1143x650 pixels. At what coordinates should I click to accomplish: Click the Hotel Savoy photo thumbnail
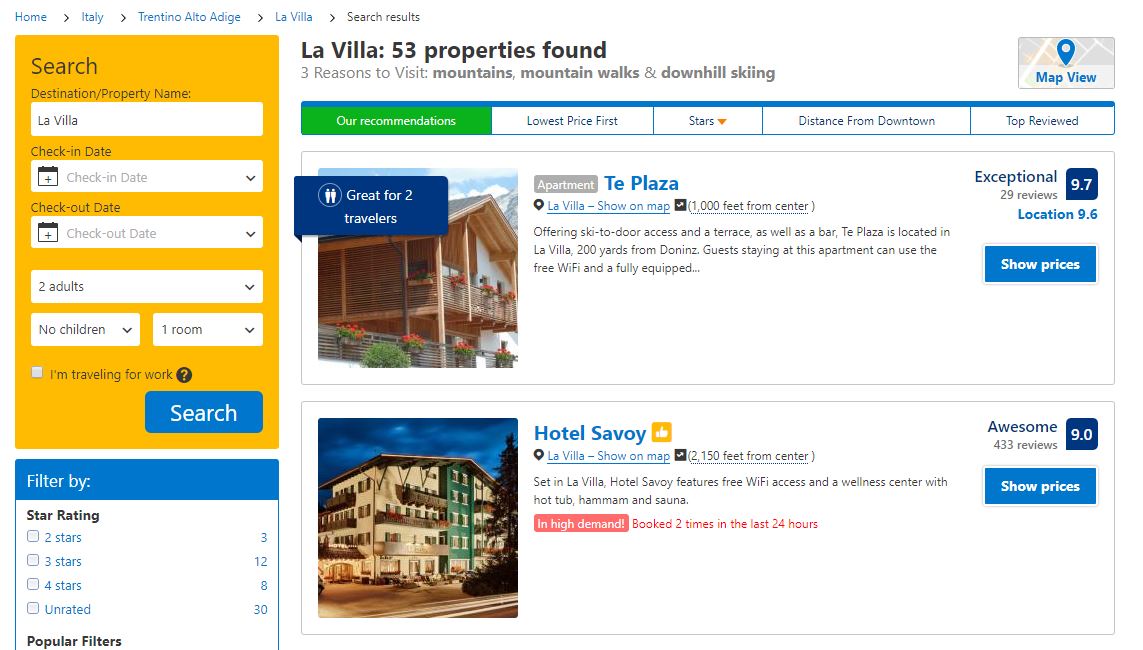pyautogui.click(x=418, y=517)
